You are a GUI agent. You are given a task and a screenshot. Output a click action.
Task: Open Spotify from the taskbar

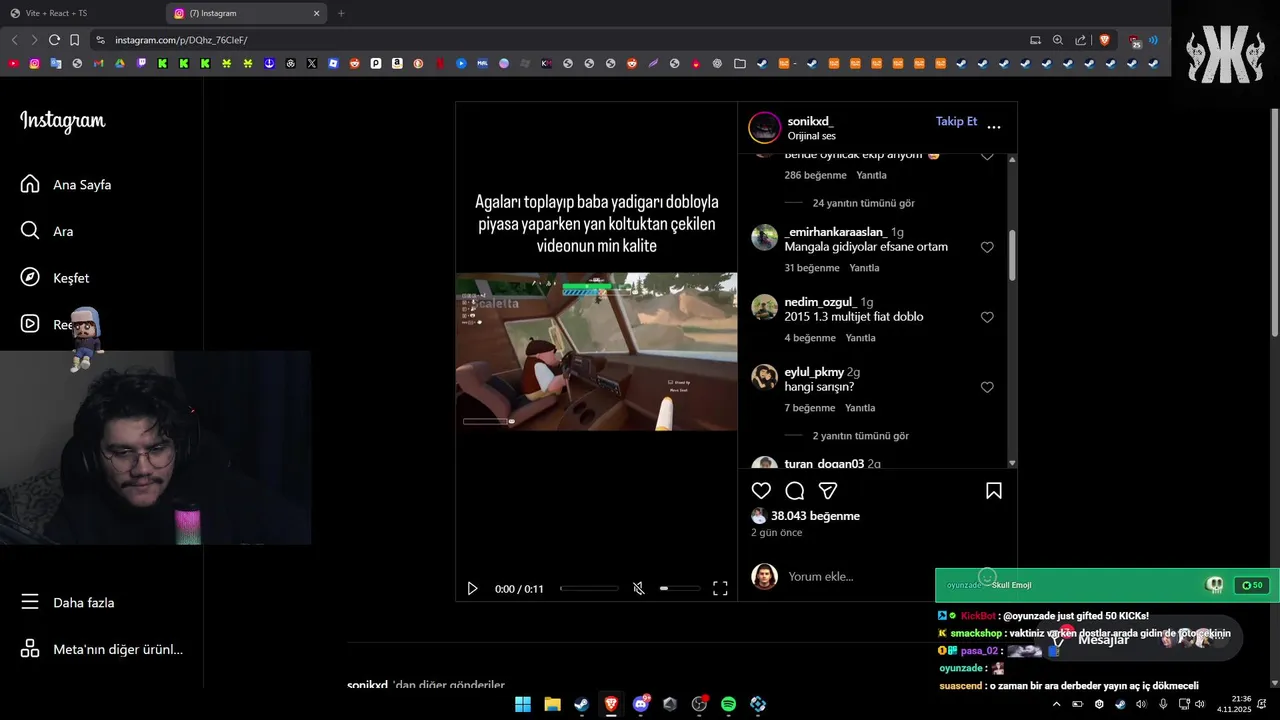tap(728, 704)
